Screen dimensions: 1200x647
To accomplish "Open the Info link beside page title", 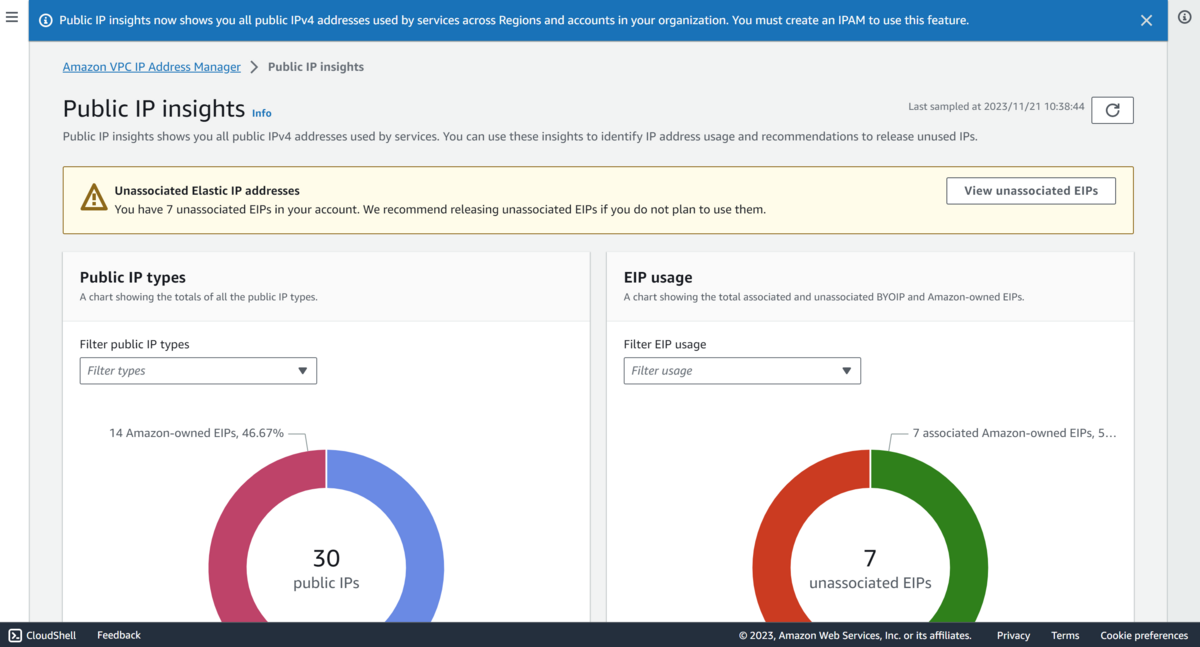I will [x=261, y=113].
